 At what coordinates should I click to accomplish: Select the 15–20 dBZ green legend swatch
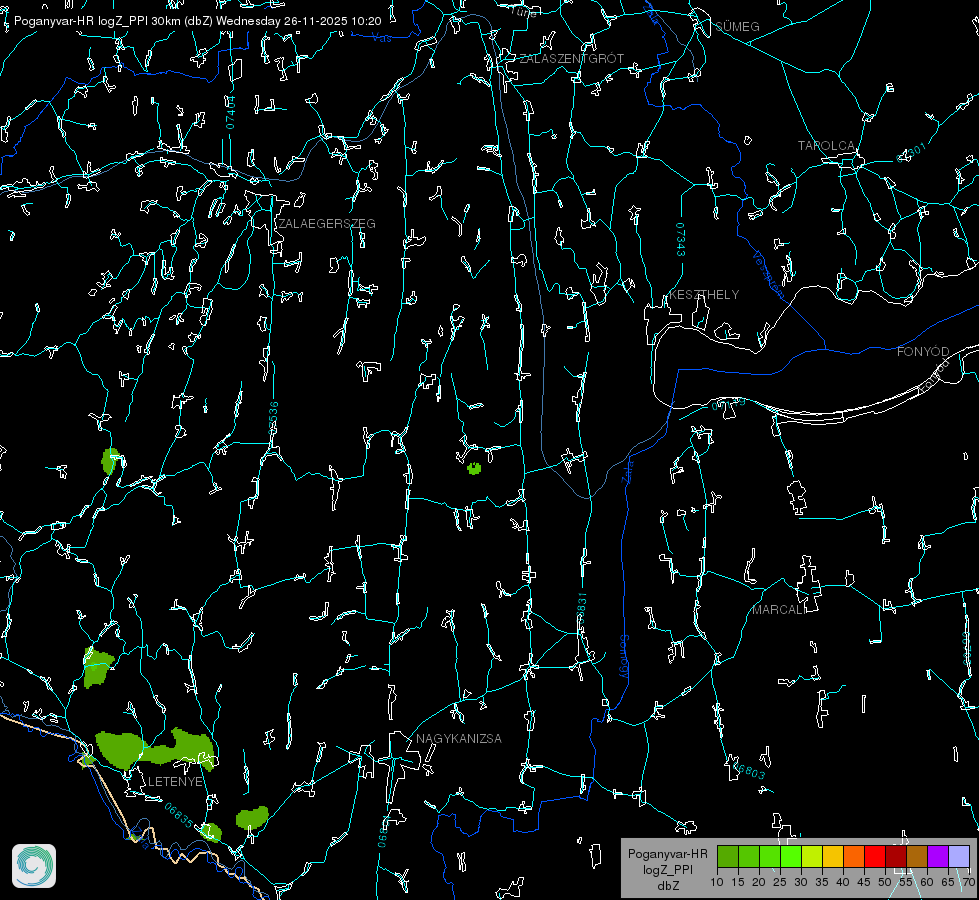click(x=749, y=856)
